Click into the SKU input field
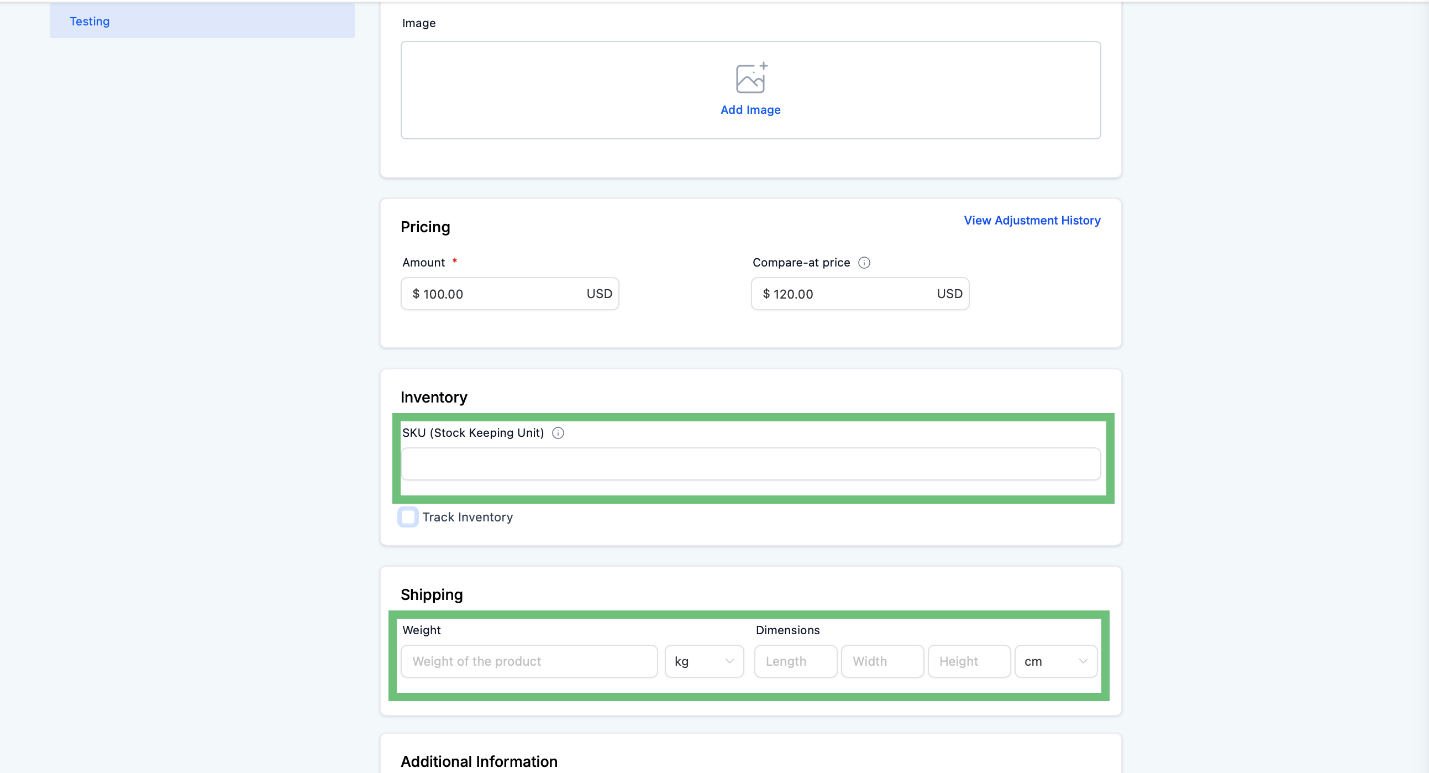1429x773 pixels. [x=751, y=464]
